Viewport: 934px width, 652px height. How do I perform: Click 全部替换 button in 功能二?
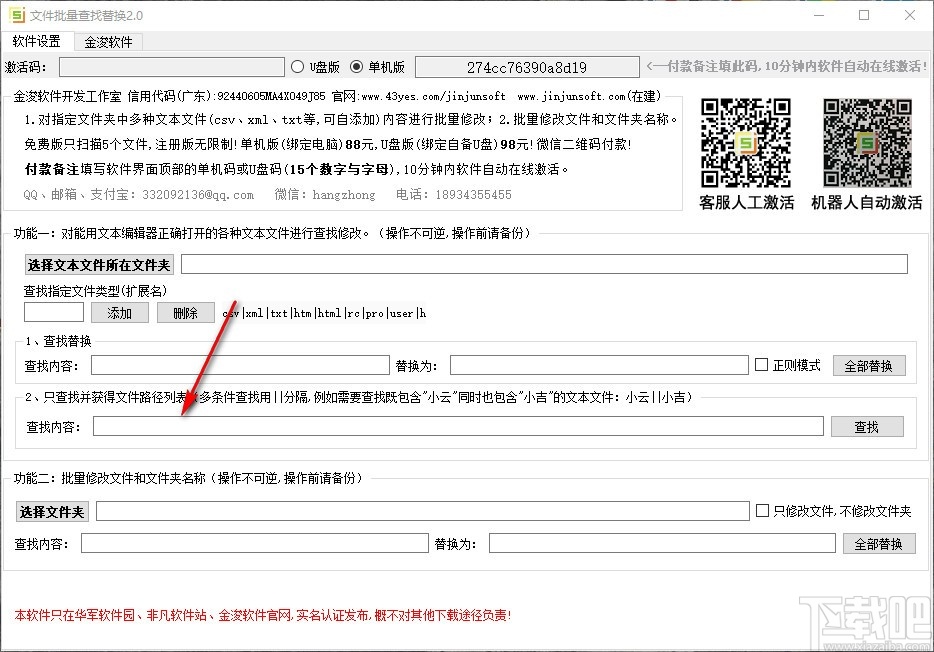(879, 544)
